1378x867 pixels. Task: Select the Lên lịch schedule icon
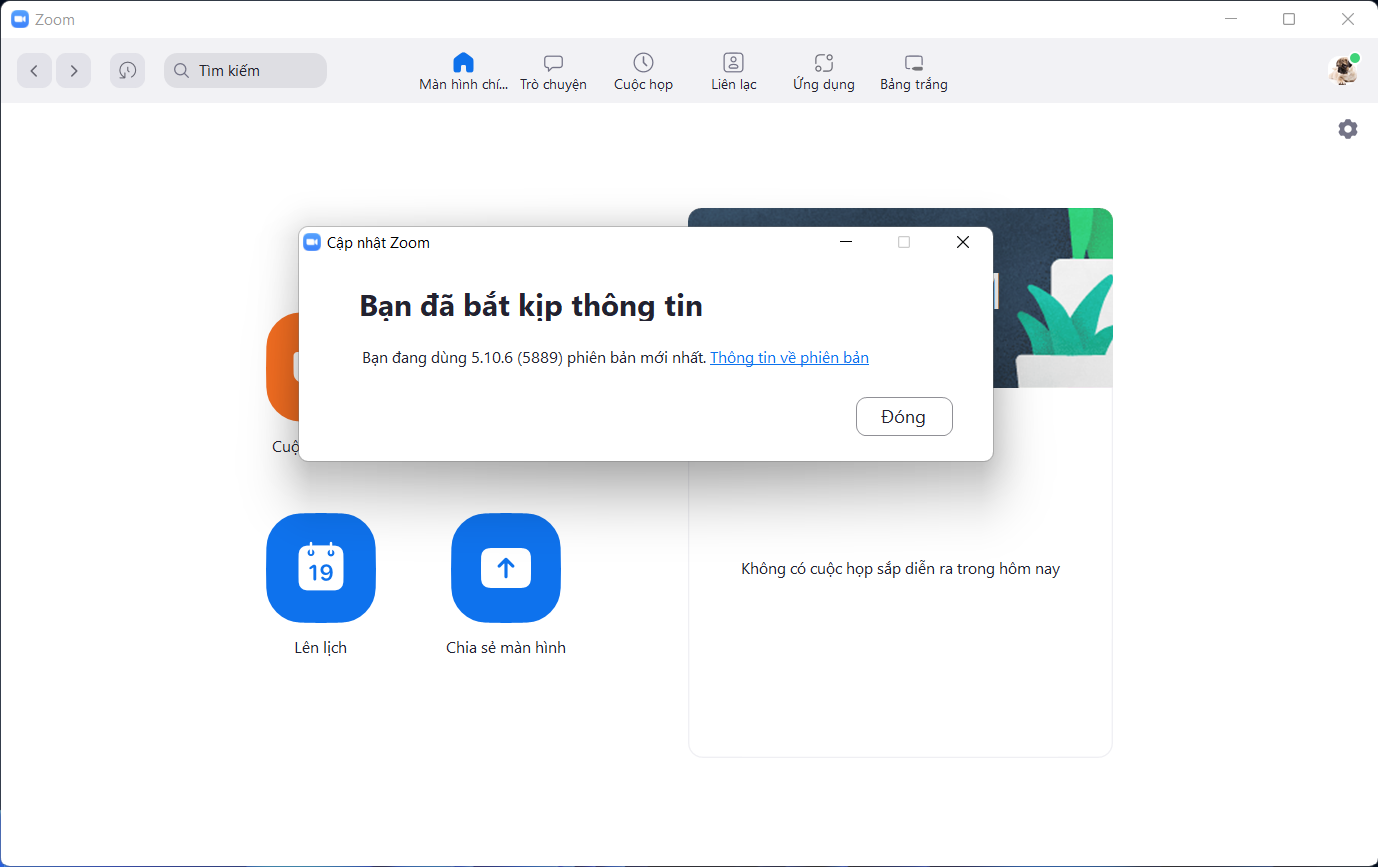pyautogui.click(x=320, y=568)
